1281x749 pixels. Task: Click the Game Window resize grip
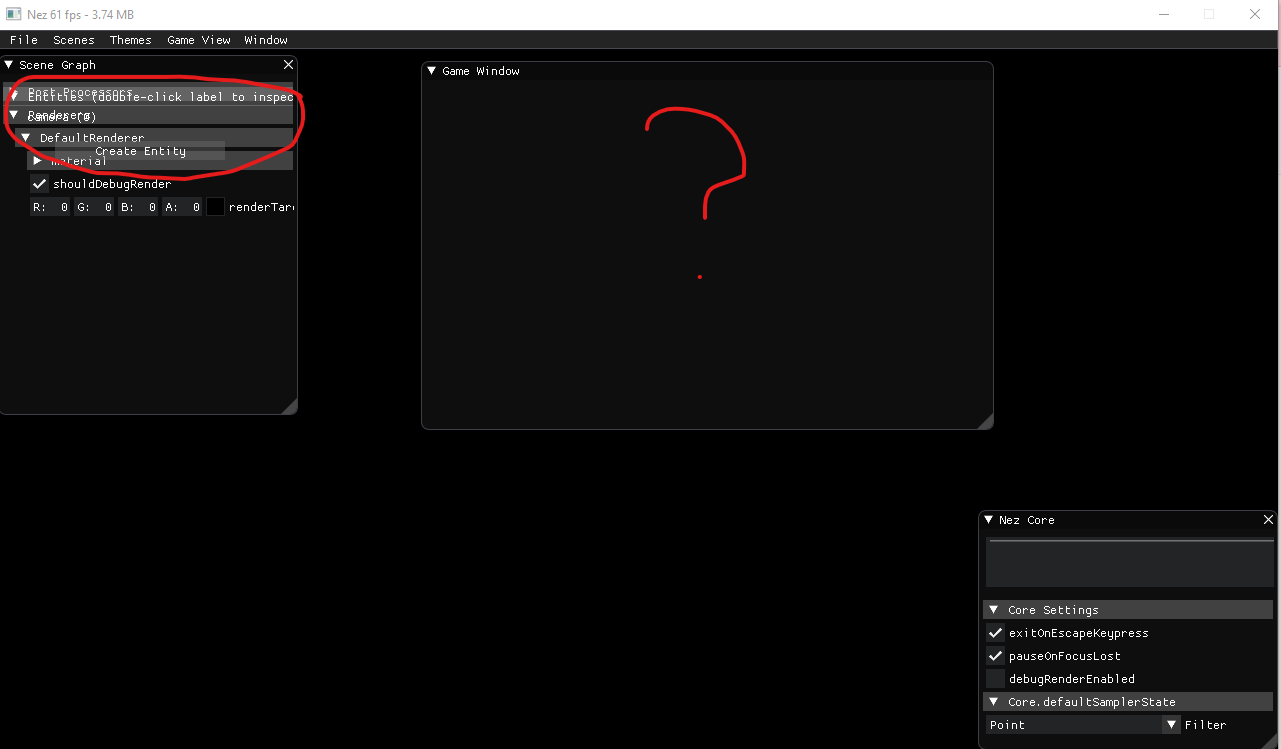tap(988, 423)
